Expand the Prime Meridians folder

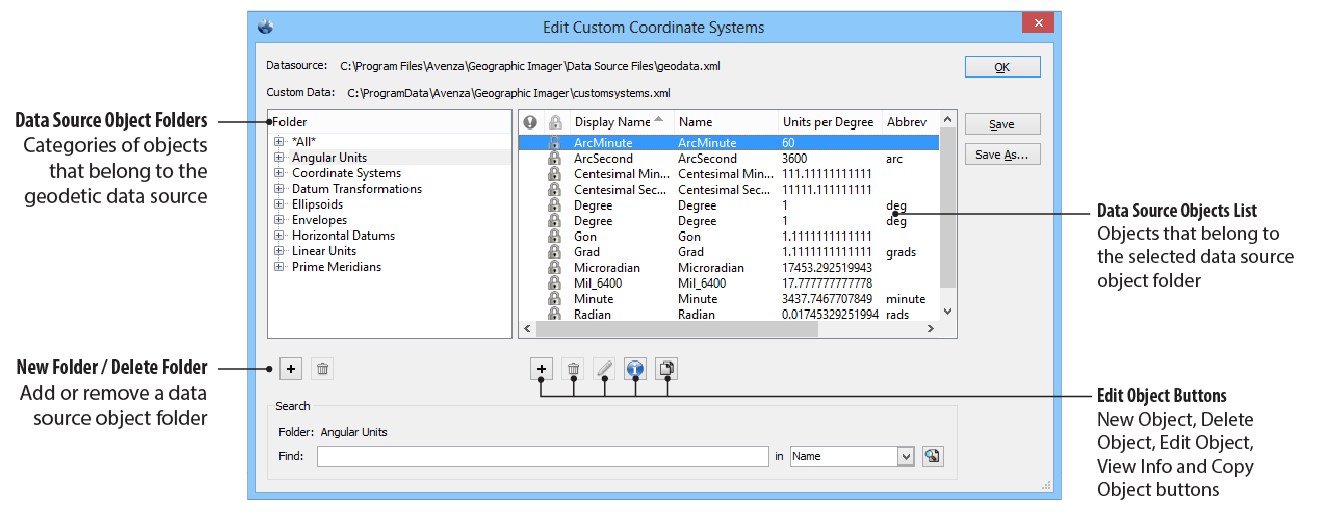point(279,267)
